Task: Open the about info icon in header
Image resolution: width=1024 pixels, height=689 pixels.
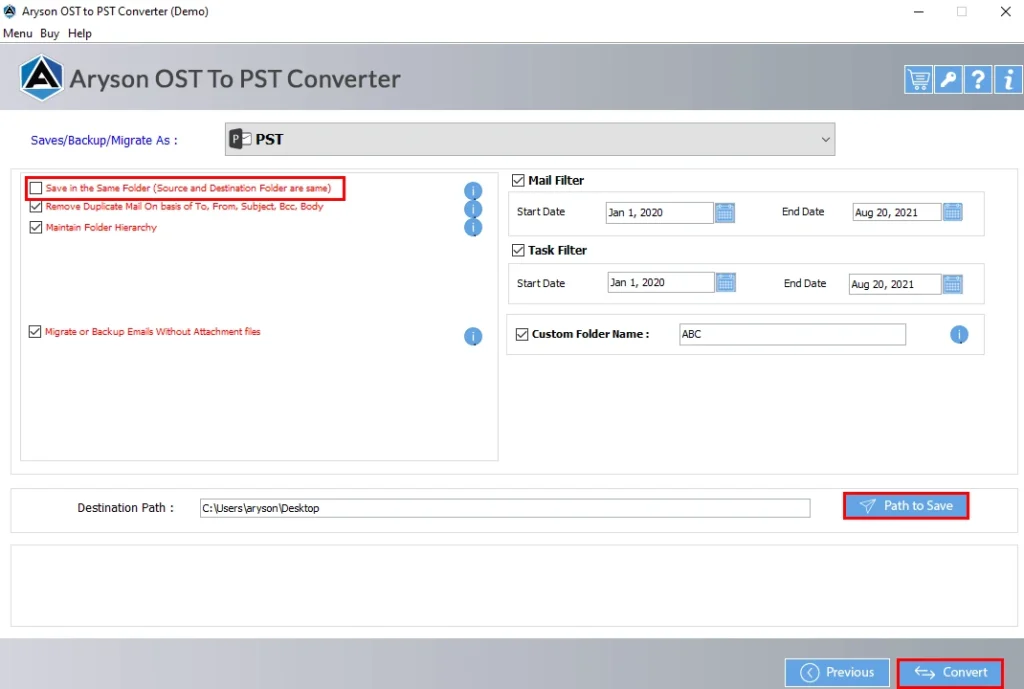Action: click(1008, 80)
